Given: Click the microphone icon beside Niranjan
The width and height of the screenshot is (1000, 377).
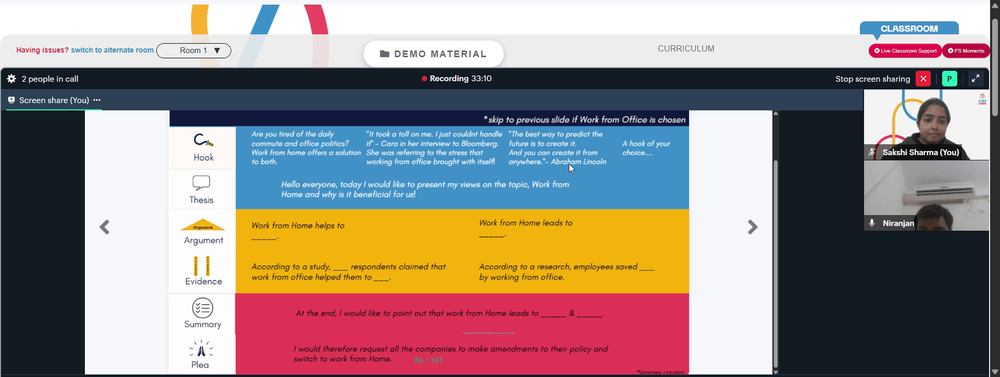Looking at the screenshot, I should [x=872, y=223].
